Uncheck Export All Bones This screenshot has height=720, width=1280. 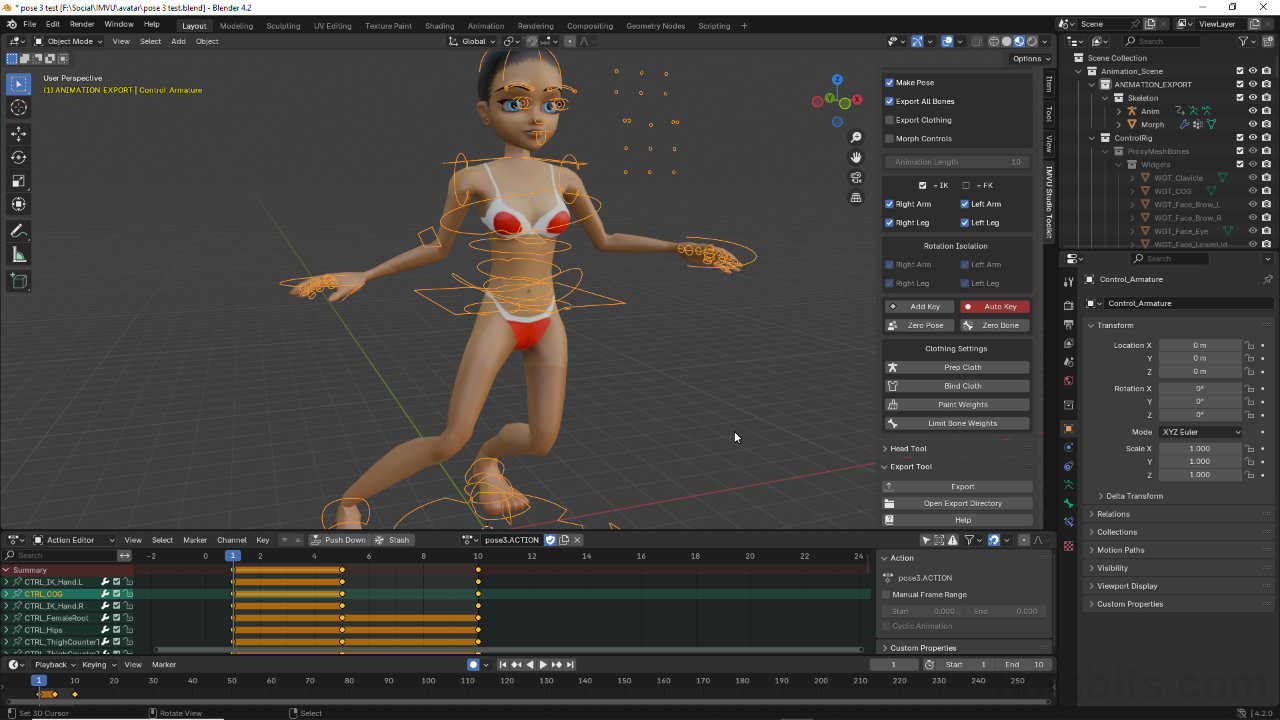tap(889, 101)
